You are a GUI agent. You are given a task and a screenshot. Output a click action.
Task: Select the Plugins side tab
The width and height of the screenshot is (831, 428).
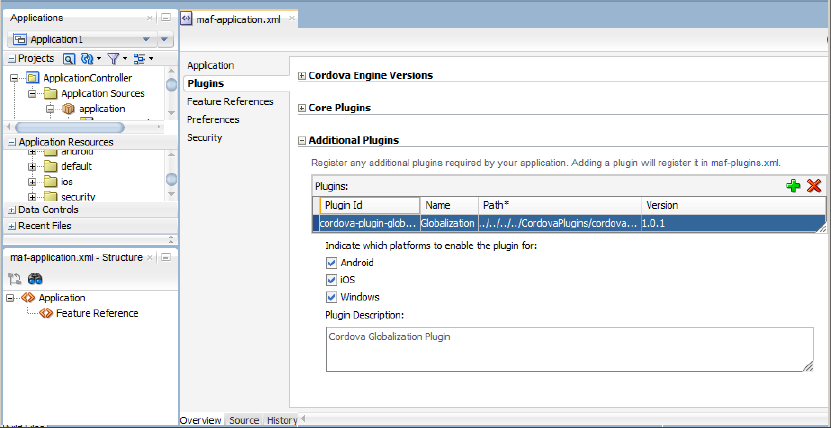206,84
